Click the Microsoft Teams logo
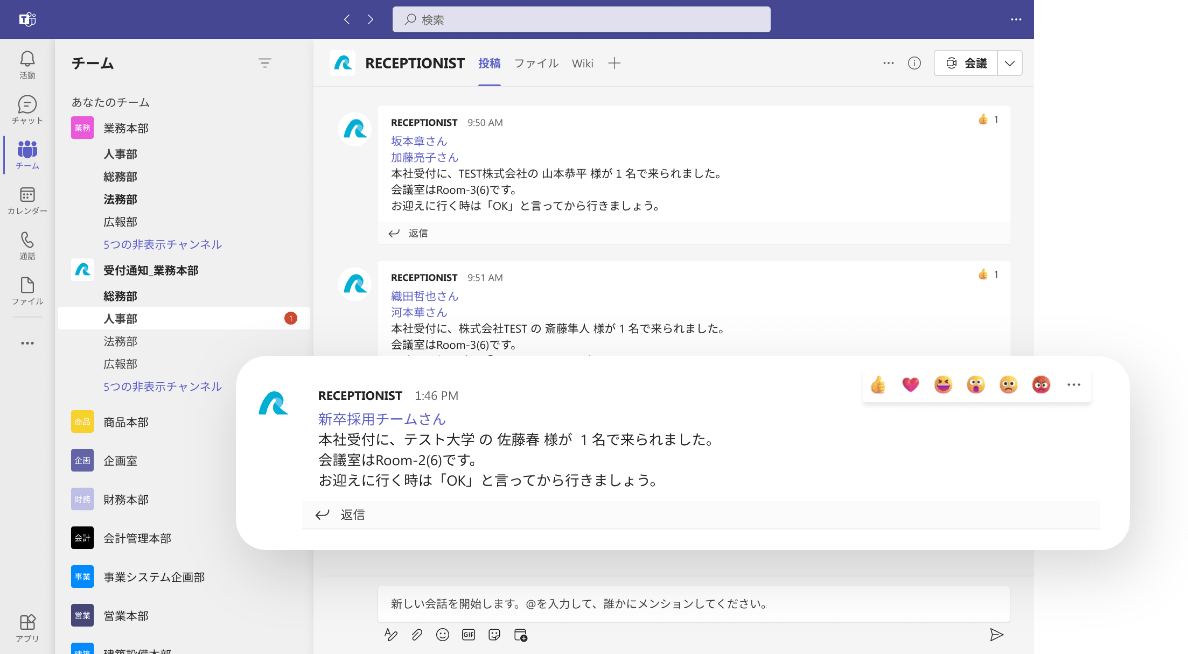Viewport: 1188px width, 654px height. 27,19
